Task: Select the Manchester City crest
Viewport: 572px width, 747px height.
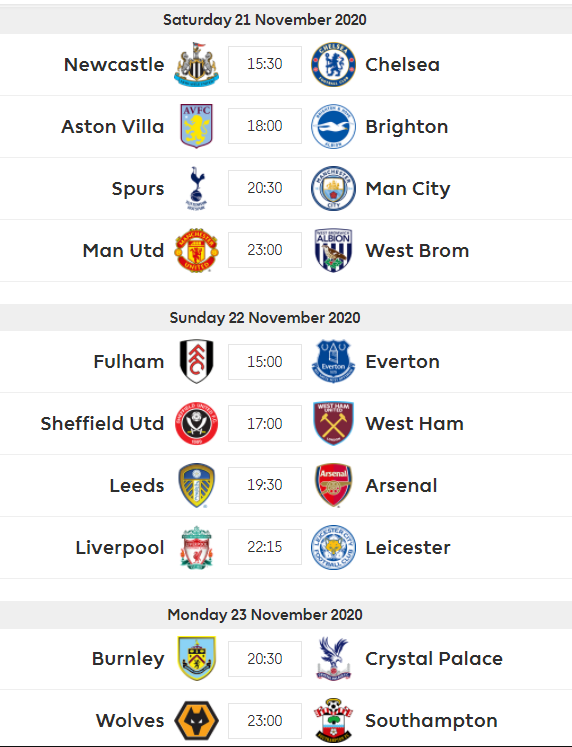Action: coord(333,188)
